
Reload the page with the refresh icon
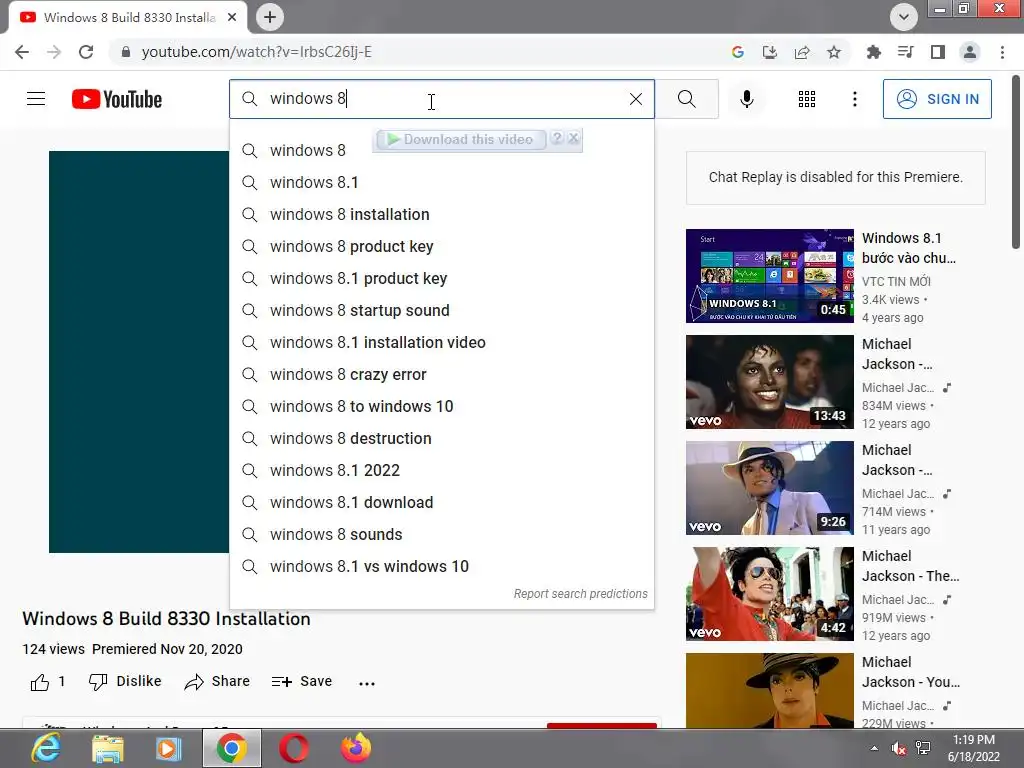coord(86,52)
